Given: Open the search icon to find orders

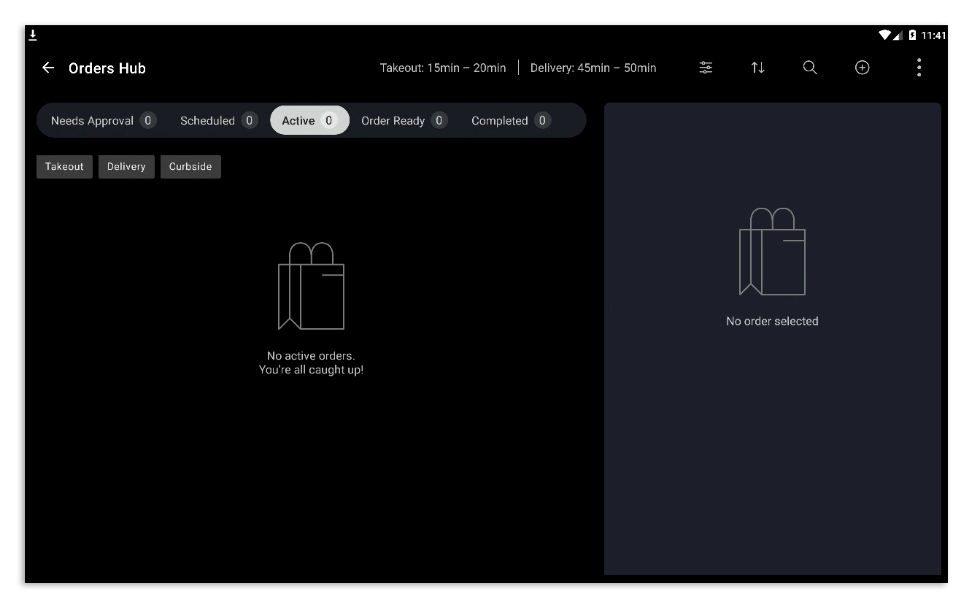Looking at the screenshot, I should 809,68.
